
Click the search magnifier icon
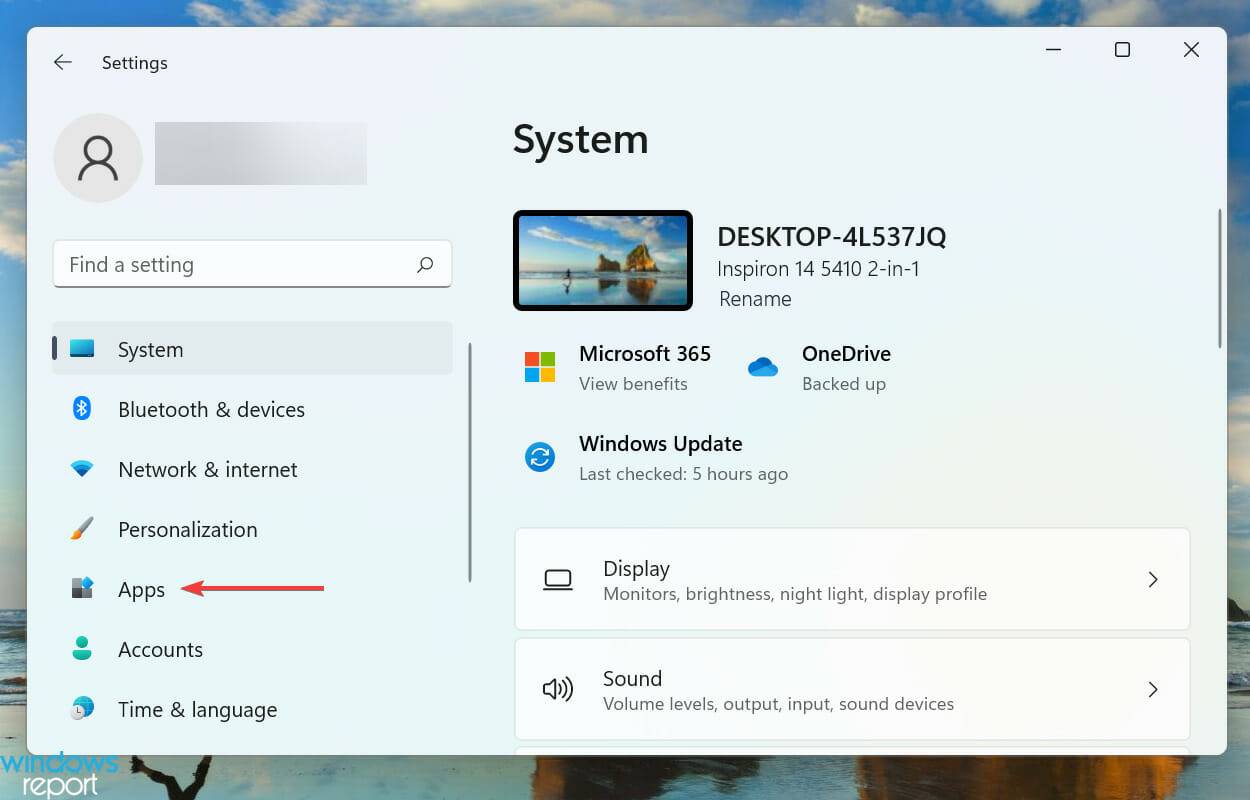(425, 264)
